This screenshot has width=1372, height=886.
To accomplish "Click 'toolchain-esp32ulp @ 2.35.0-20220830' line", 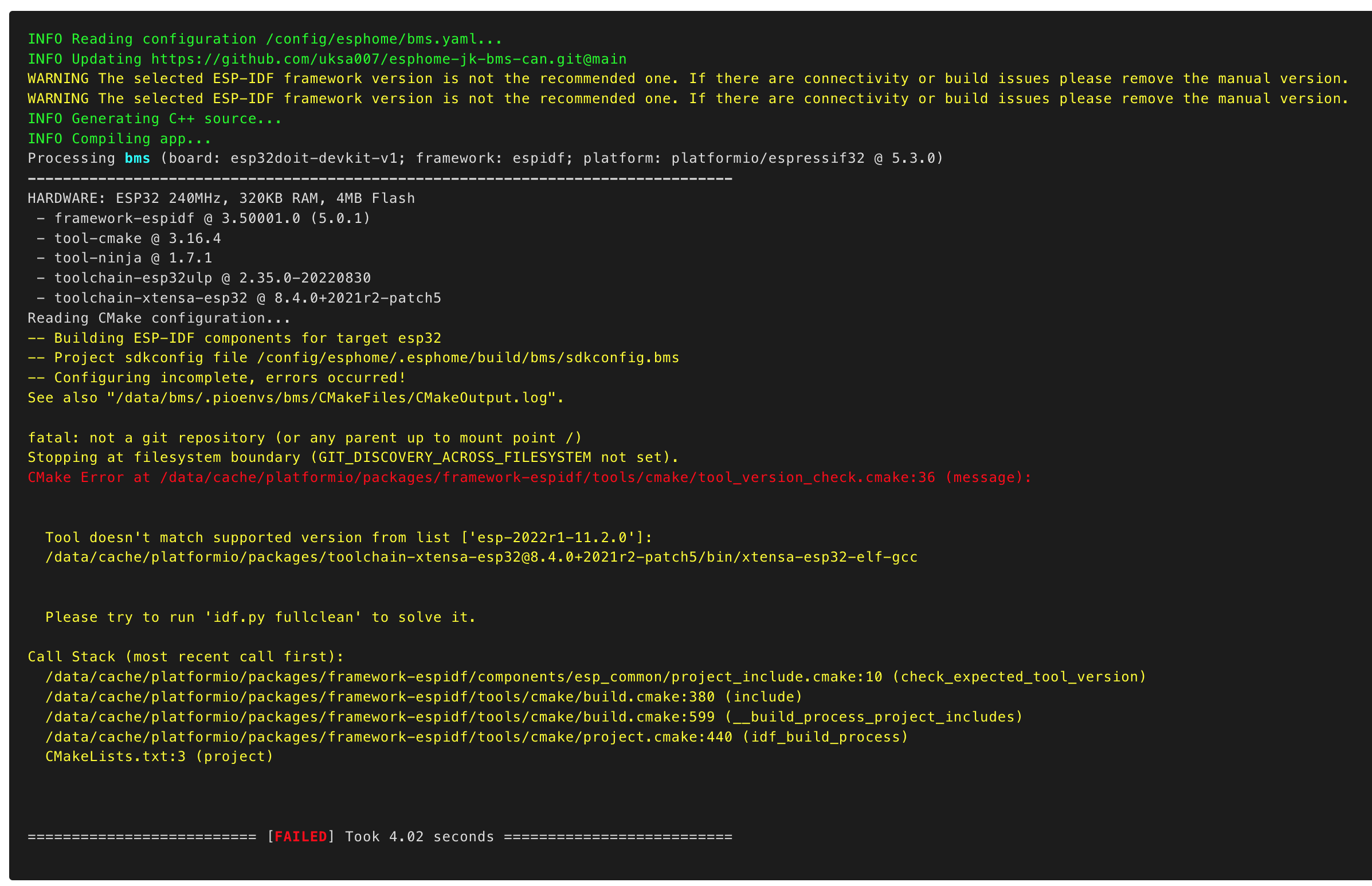I will 203,278.
